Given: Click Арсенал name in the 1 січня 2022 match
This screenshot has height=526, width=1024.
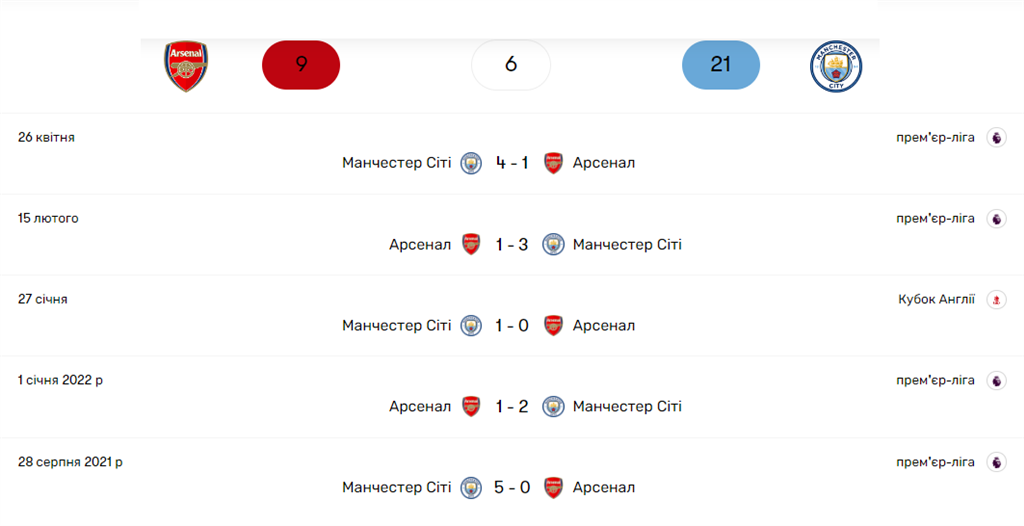Looking at the screenshot, I should 420,407.
